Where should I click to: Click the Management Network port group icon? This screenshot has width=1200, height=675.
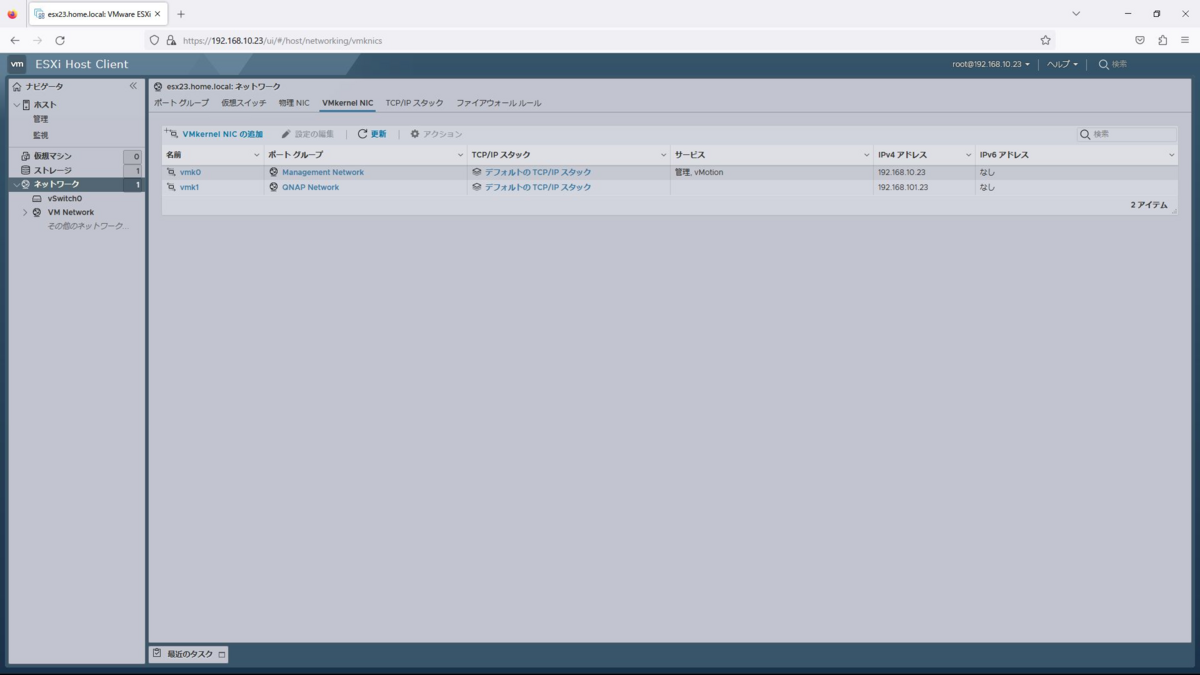pos(274,172)
